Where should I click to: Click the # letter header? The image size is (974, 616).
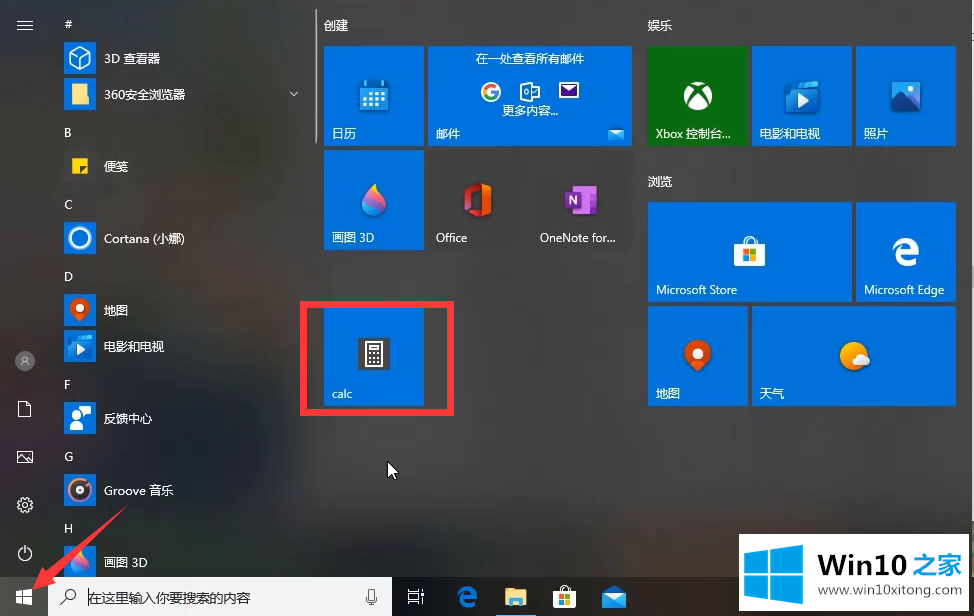[68, 24]
